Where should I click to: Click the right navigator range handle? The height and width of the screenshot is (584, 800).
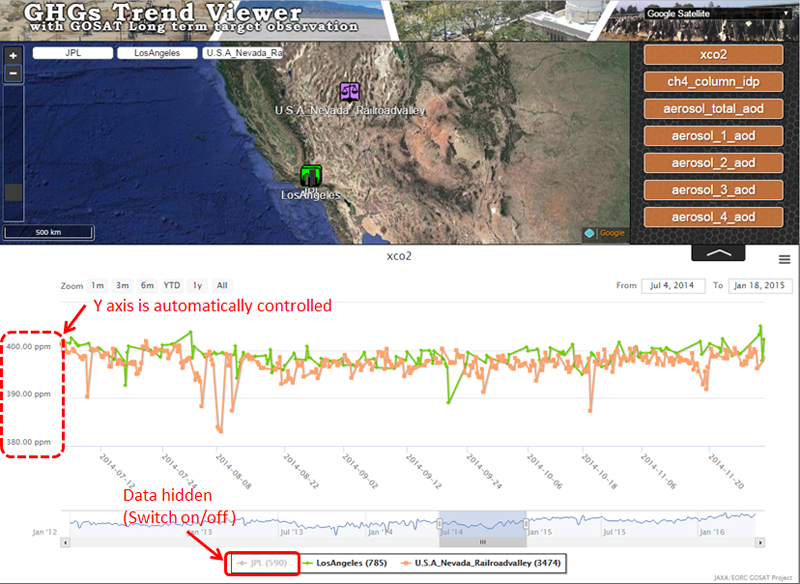tap(527, 523)
